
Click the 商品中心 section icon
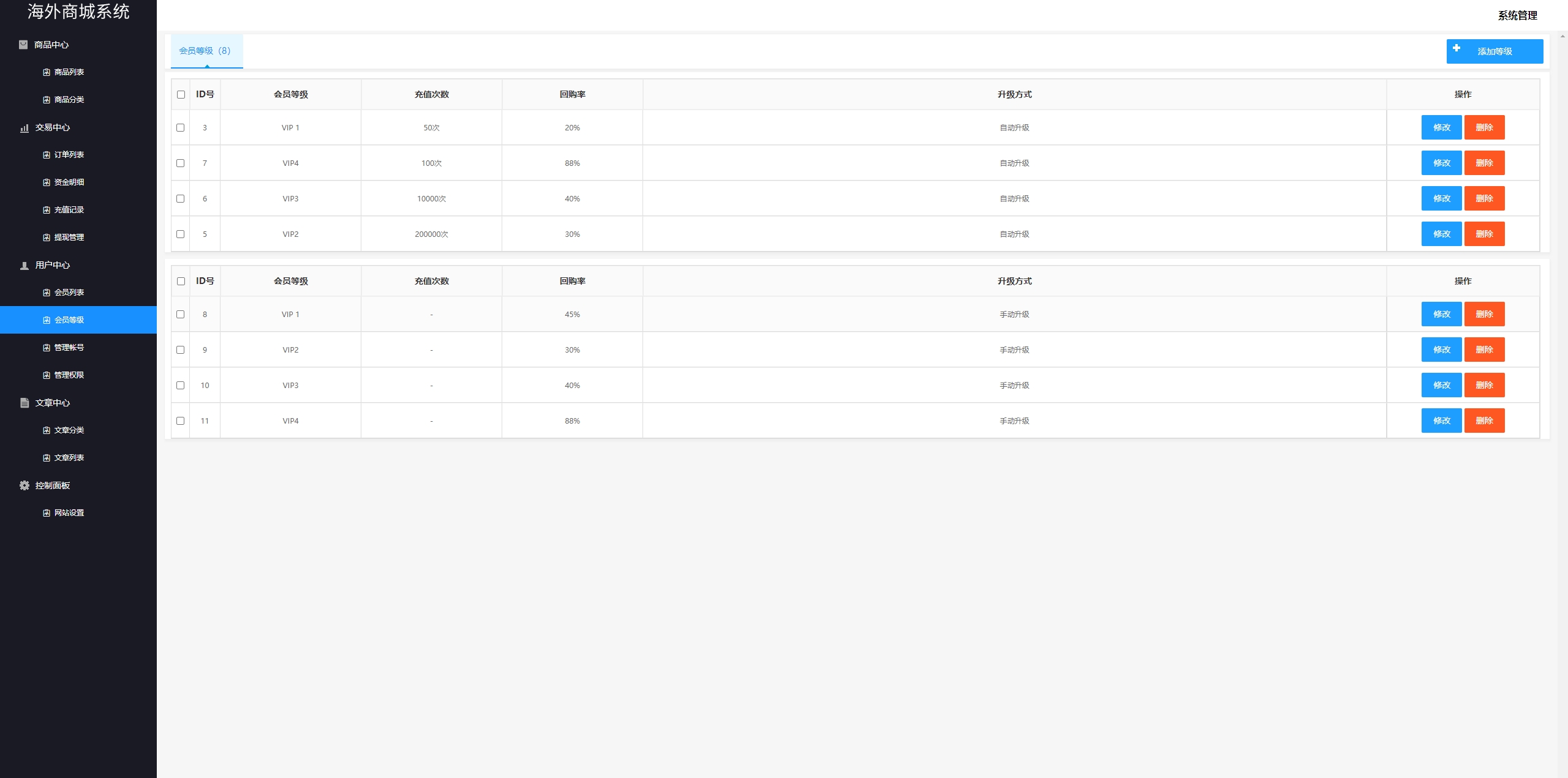23,45
